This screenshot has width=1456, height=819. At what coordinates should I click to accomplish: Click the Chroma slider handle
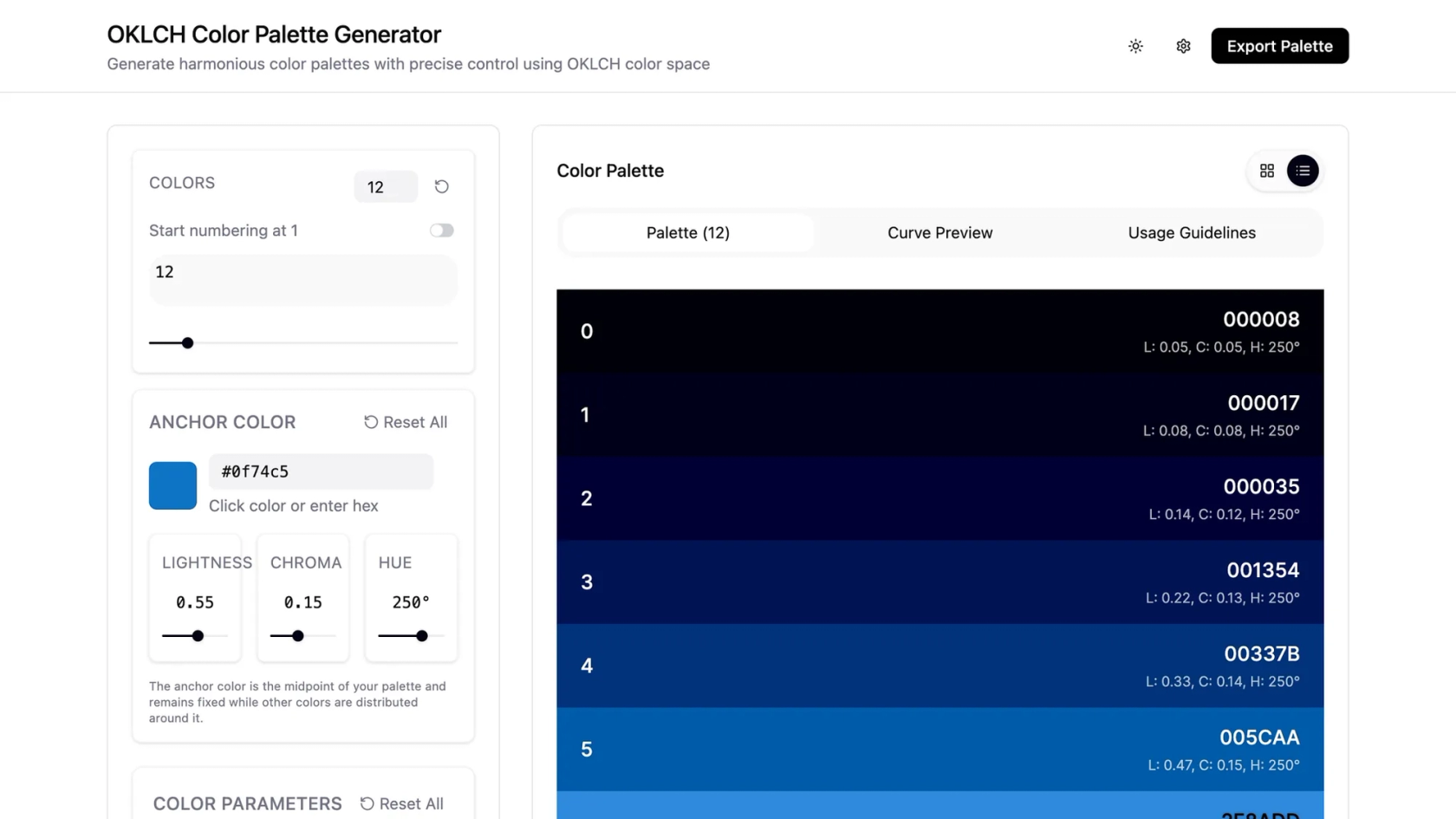click(298, 636)
